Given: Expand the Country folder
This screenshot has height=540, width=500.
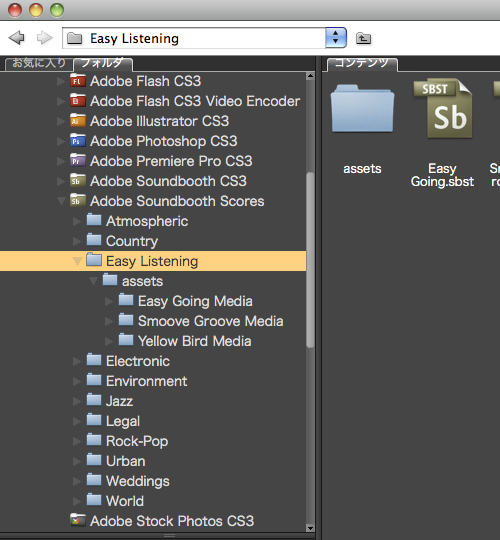Looking at the screenshot, I should tap(77, 241).
